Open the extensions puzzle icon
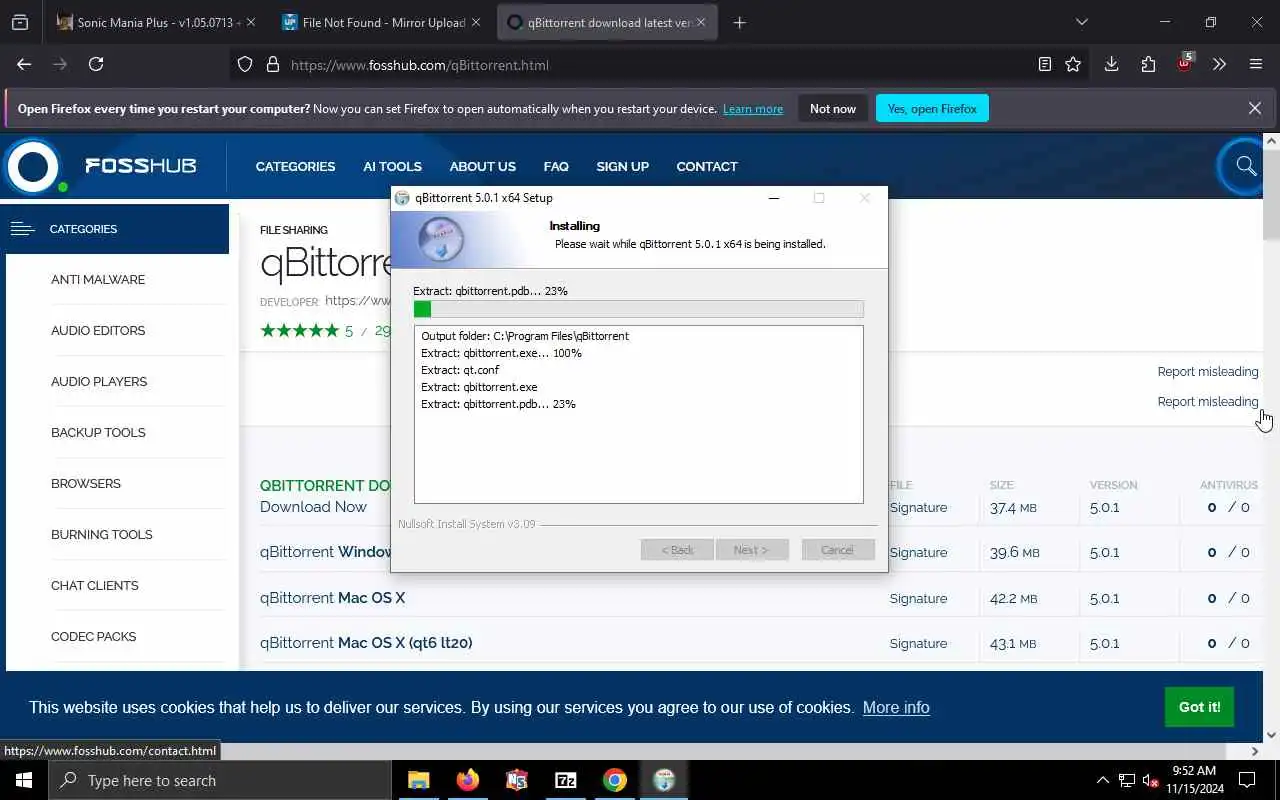The height and width of the screenshot is (800, 1280). (x=1148, y=64)
